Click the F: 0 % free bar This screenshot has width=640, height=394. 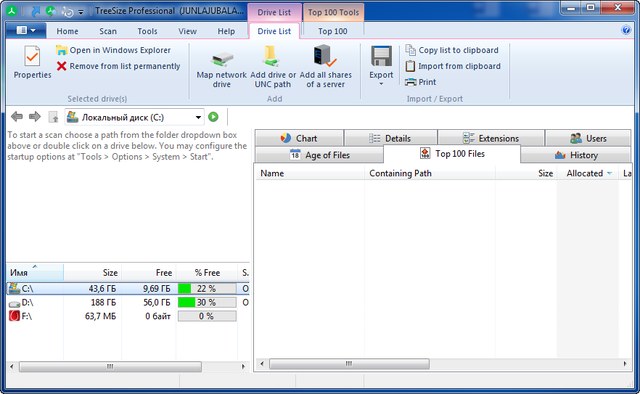(207, 316)
